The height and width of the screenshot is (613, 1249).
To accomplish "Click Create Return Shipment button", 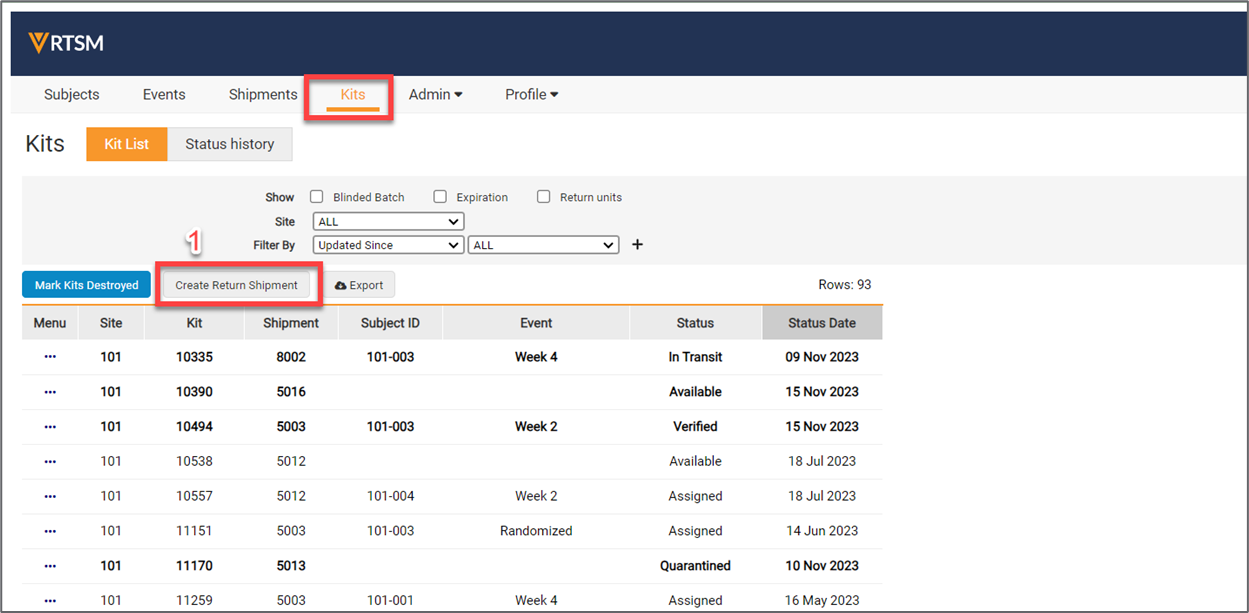I will (237, 285).
